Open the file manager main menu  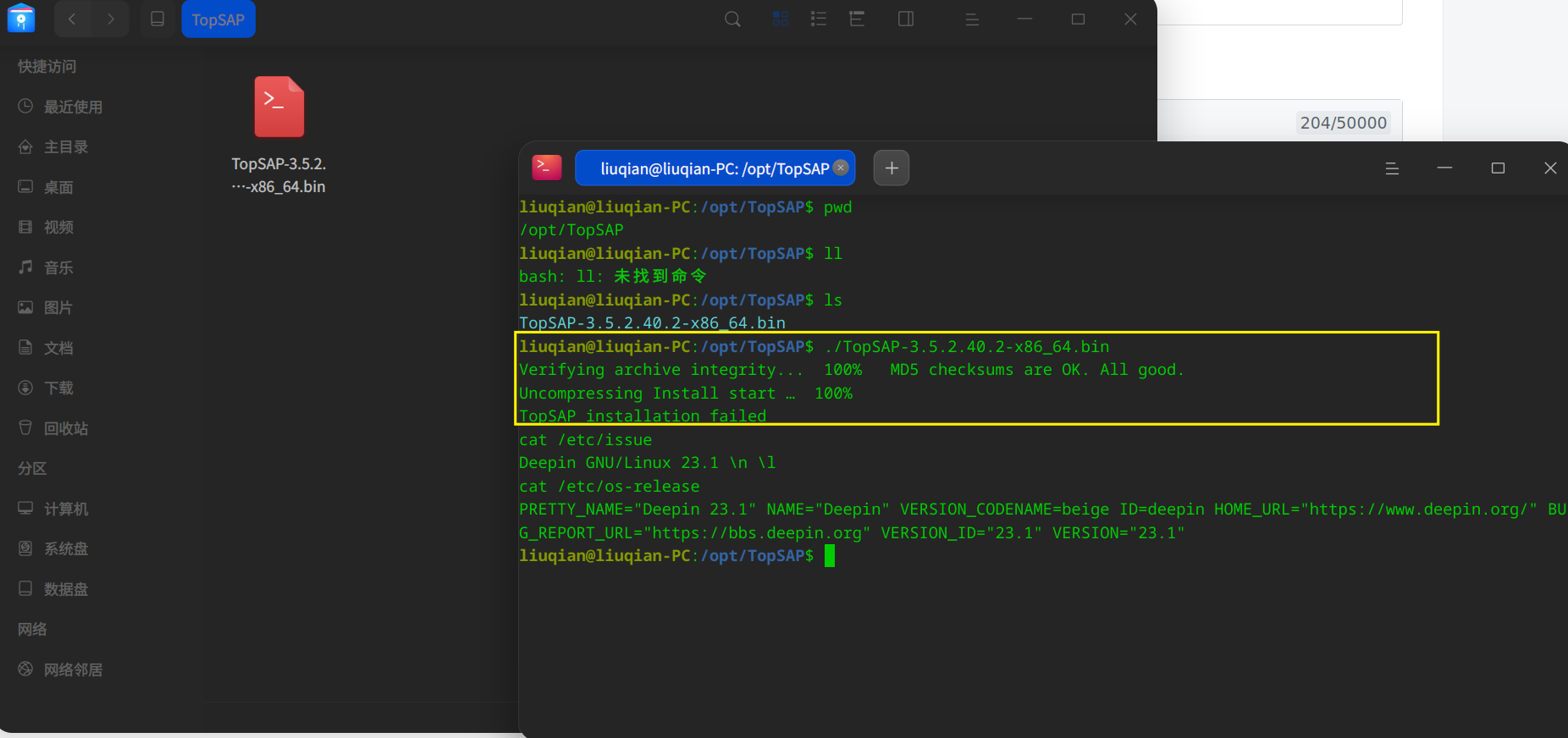pyautogui.click(x=972, y=19)
